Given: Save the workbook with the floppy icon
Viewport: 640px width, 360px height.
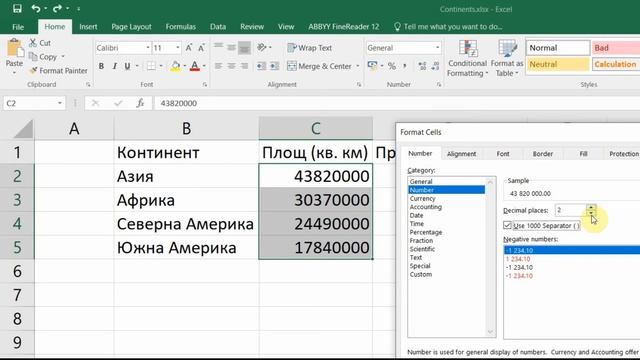Looking at the screenshot, I should point(17,9).
